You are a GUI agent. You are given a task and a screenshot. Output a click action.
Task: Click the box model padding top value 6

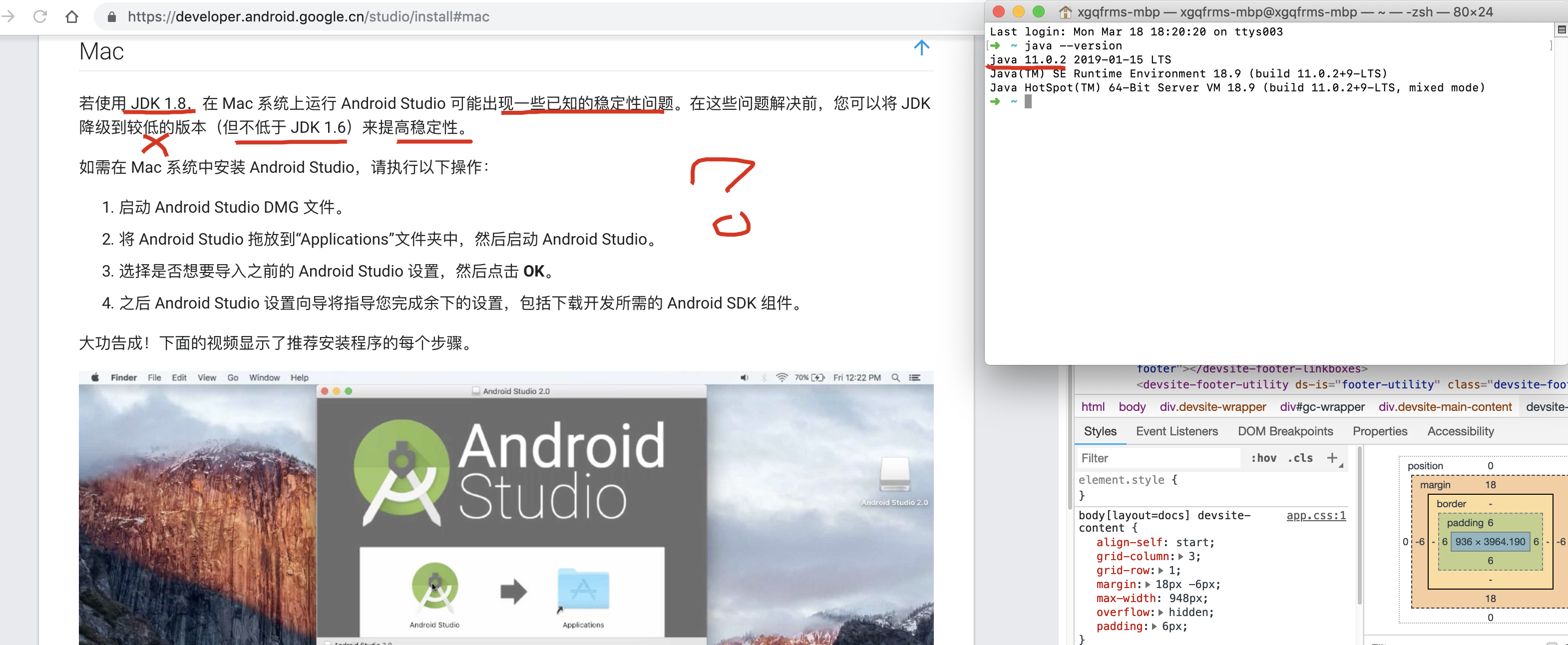tap(1490, 523)
